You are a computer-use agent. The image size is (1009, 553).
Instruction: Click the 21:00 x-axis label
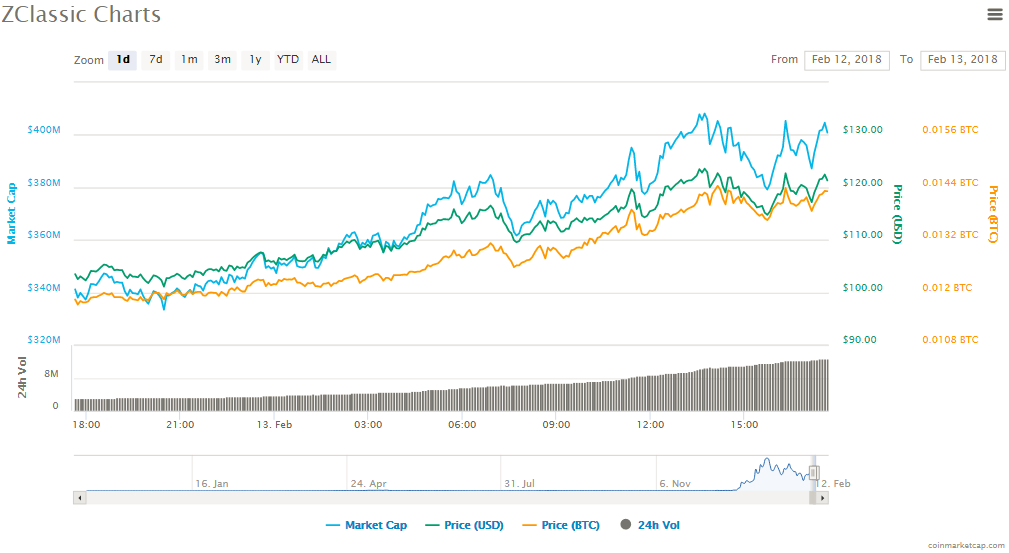tap(180, 425)
